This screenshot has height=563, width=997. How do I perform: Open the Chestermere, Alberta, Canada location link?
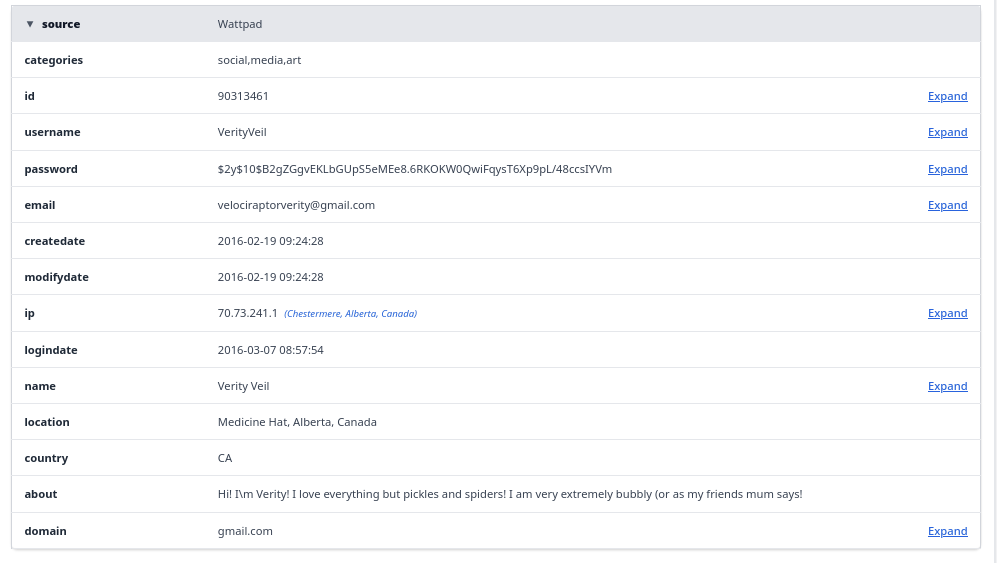[x=350, y=314]
